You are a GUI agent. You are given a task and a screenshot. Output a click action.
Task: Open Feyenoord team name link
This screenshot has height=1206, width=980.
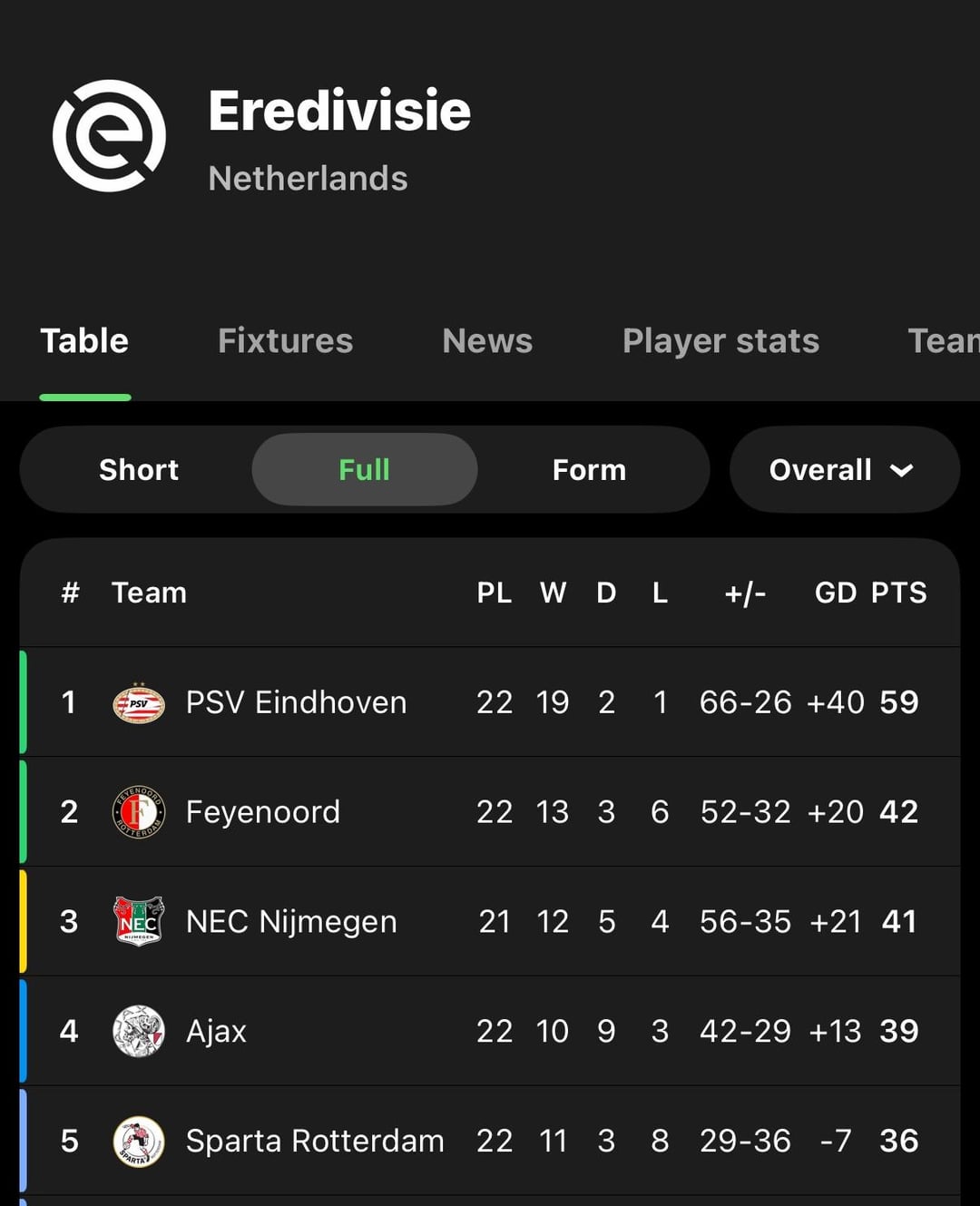[x=262, y=812]
